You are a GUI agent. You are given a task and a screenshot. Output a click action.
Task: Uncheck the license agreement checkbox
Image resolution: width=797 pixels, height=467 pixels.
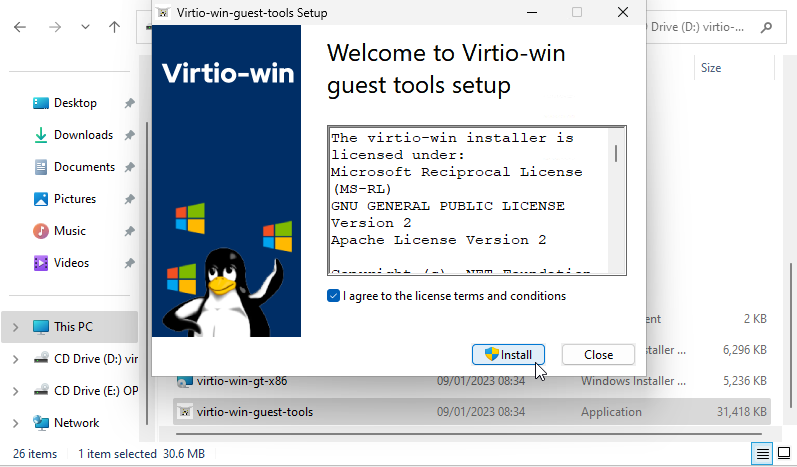334,296
